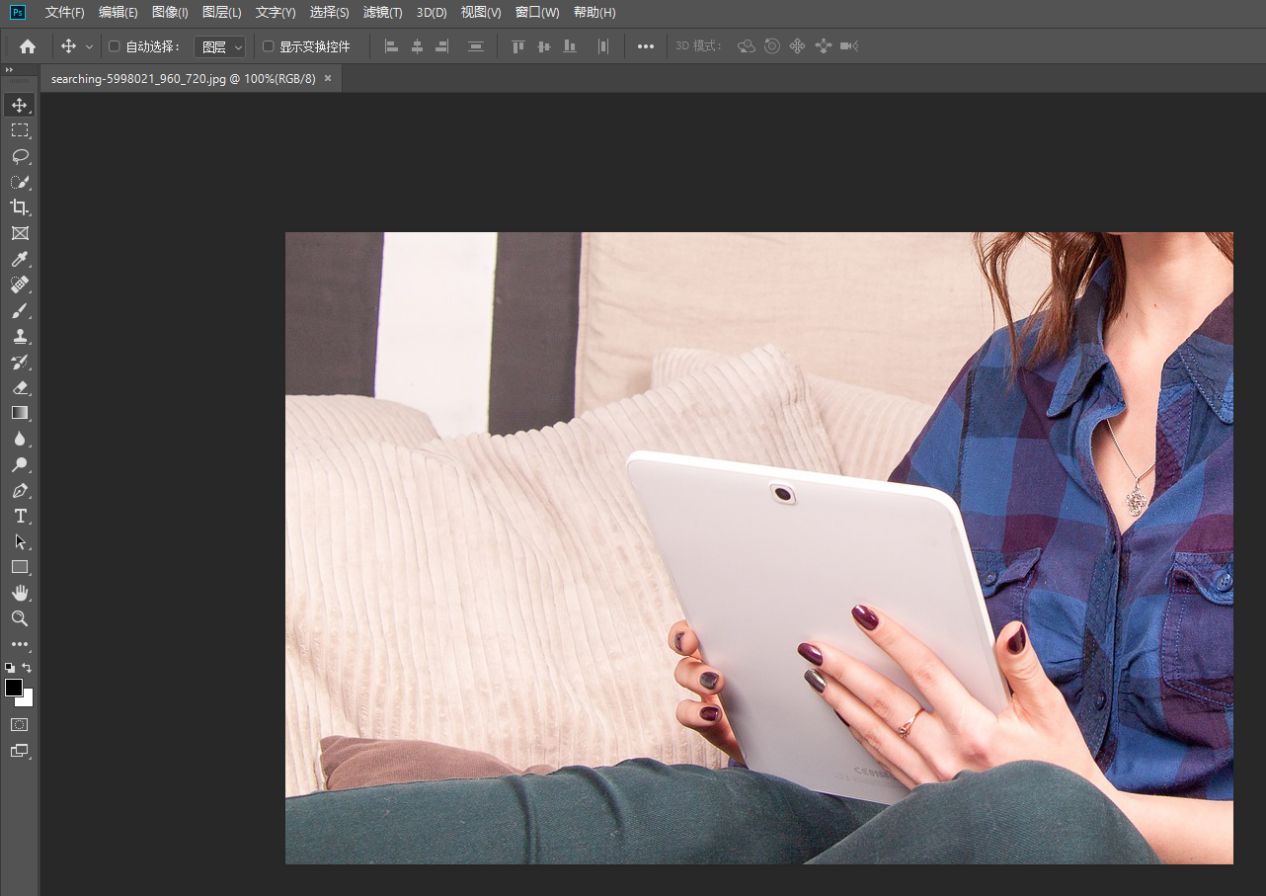Open the 图层 auto-select dropdown
The height and width of the screenshot is (896, 1266).
(x=220, y=47)
